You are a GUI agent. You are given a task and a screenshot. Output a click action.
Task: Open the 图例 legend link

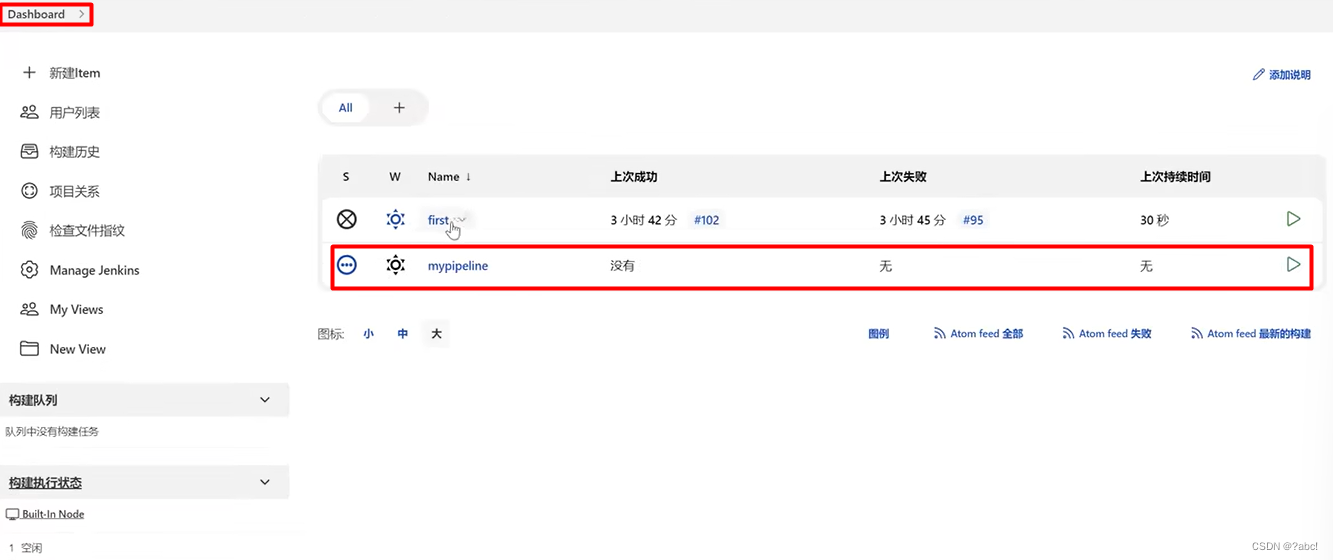point(878,334)
